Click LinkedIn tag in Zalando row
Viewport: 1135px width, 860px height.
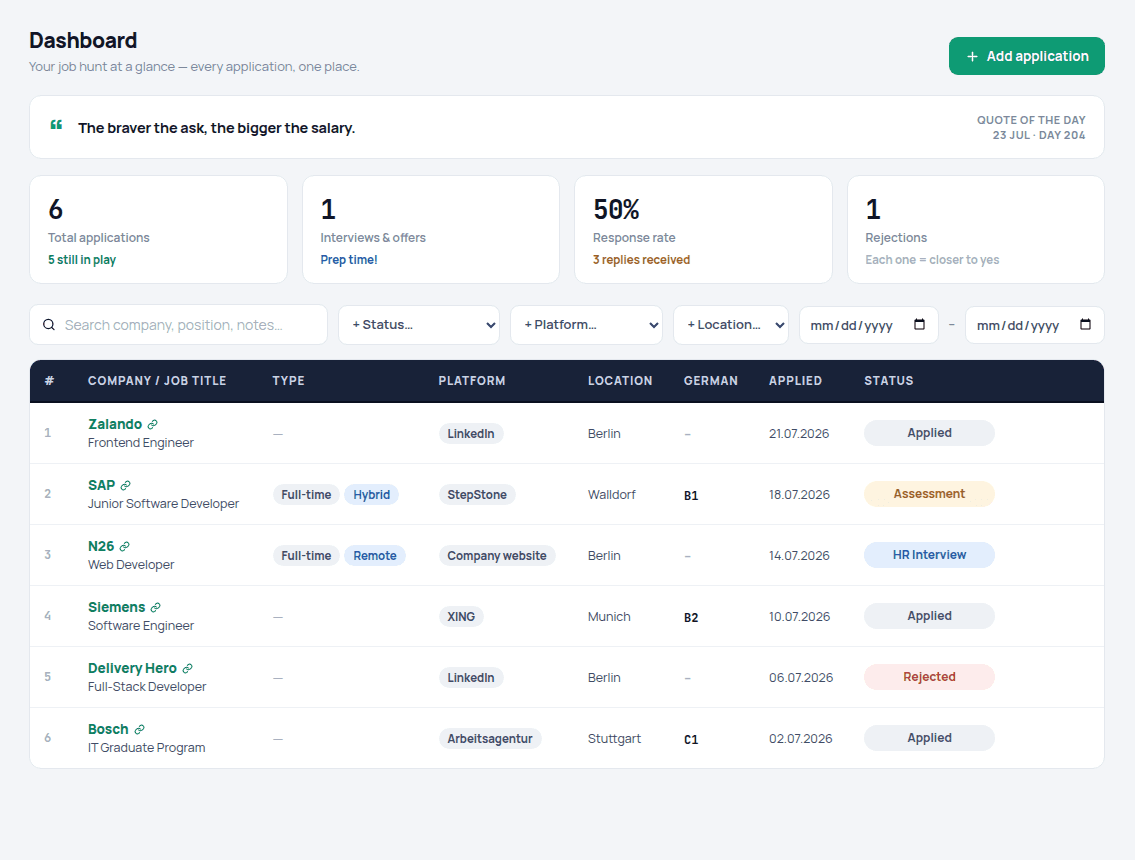(x=471, y=434)
